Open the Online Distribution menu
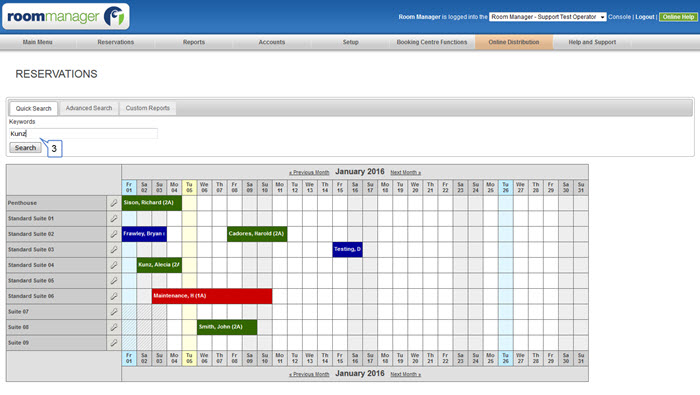Screen dimensions: 700x395 (514, 42)
